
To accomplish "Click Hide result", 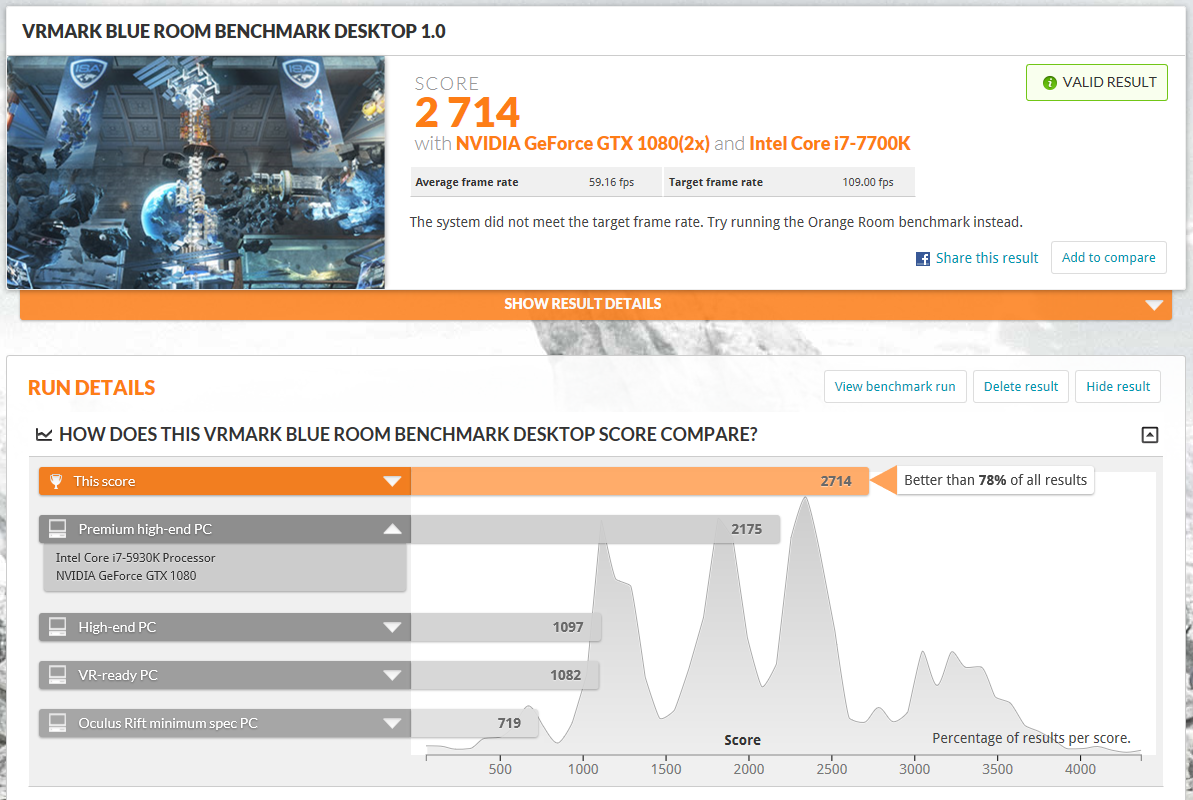I will [1118, 387].
